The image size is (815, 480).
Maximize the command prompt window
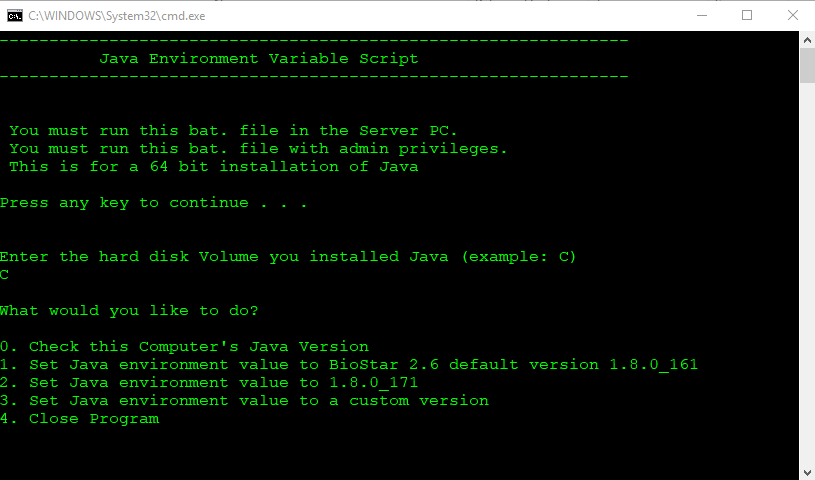pyautogui.click(x=747, y=16)
